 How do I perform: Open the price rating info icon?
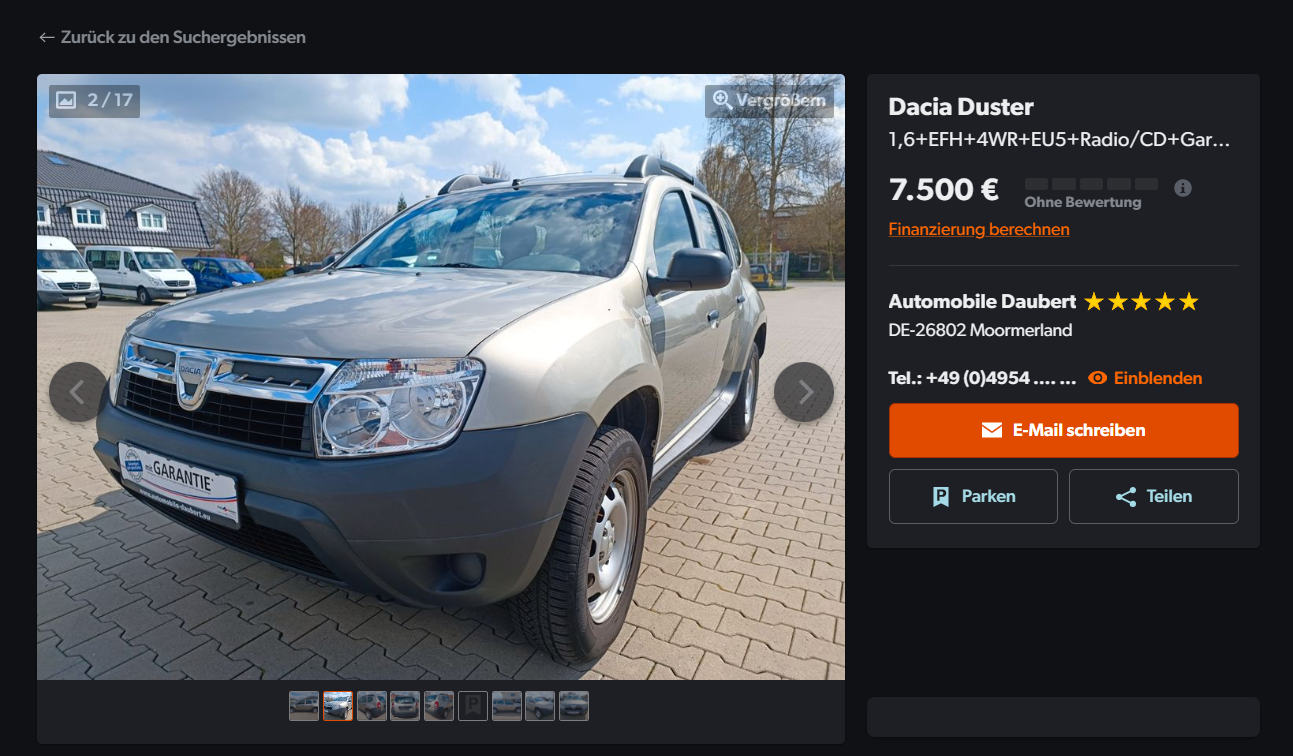1183,188
